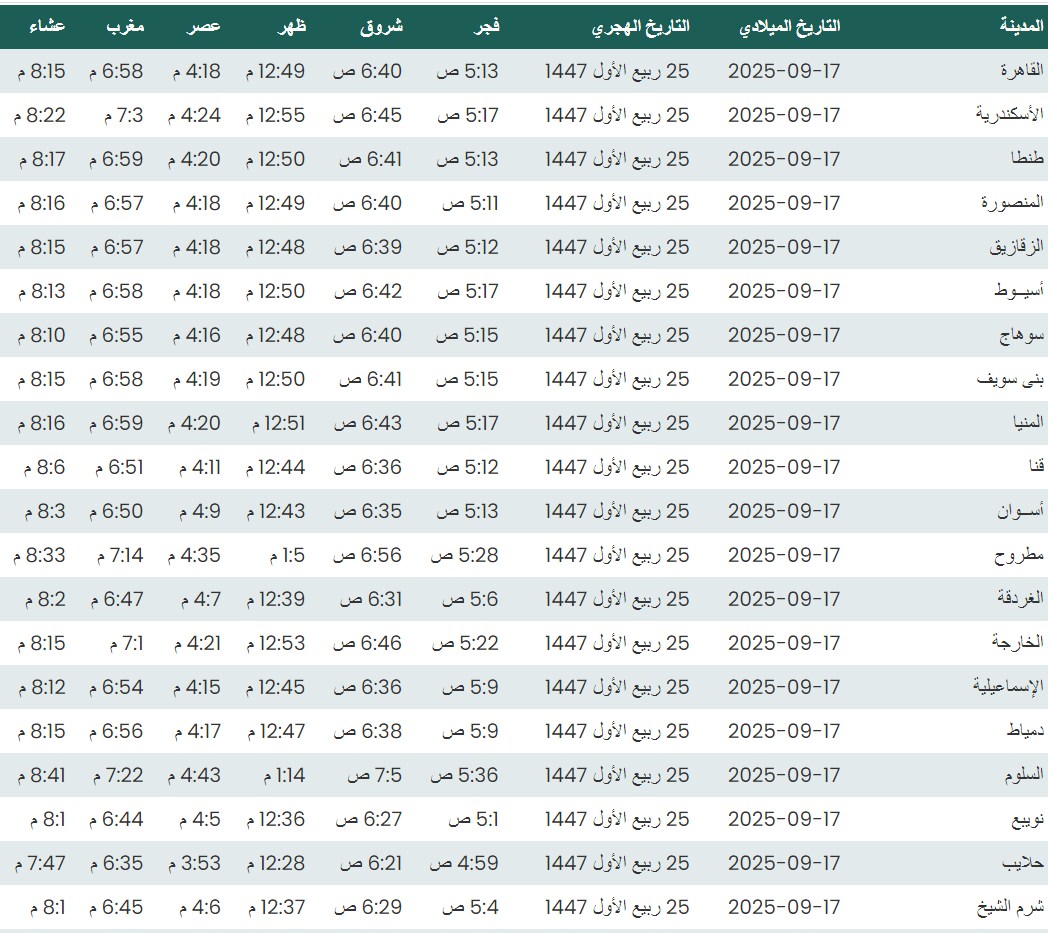
Task: Click the عشاء column header
Action: [x=47, y=26]
